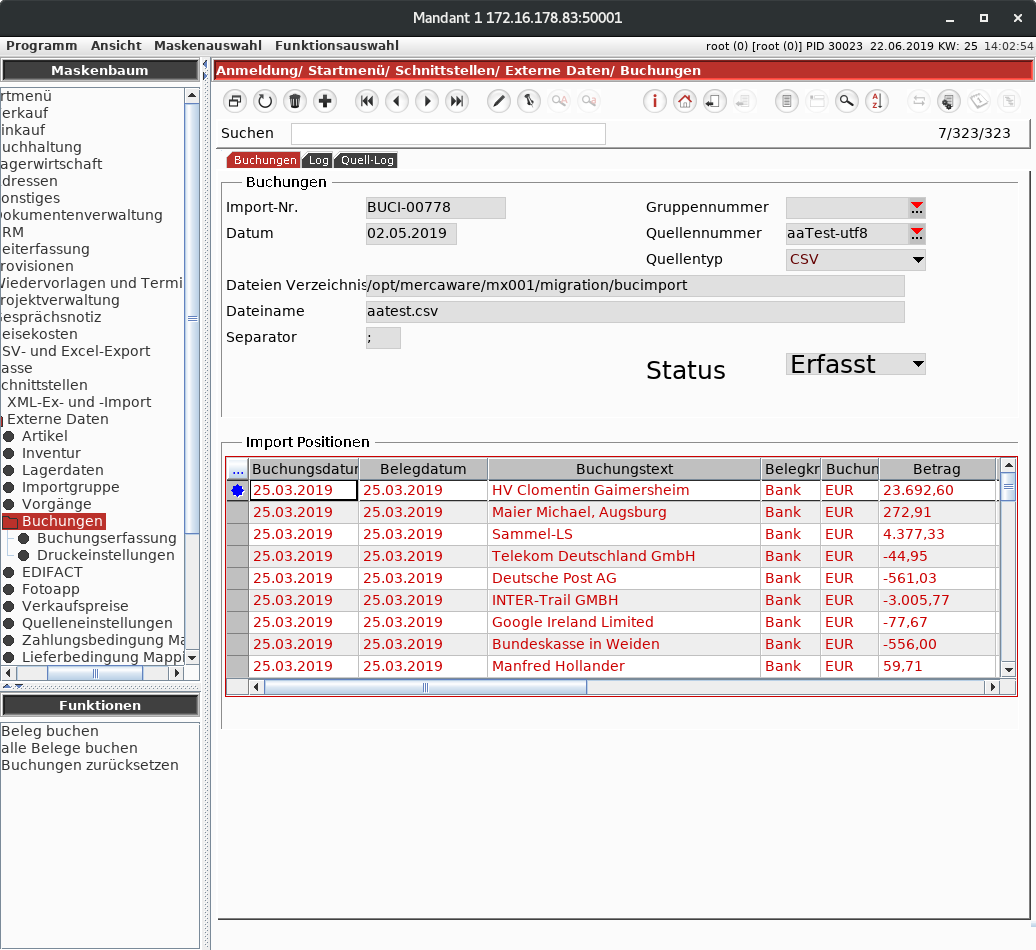The height and width of the screenshot is (950, 1036).
Task: Click the Separator field
Action: click(383, 338)
